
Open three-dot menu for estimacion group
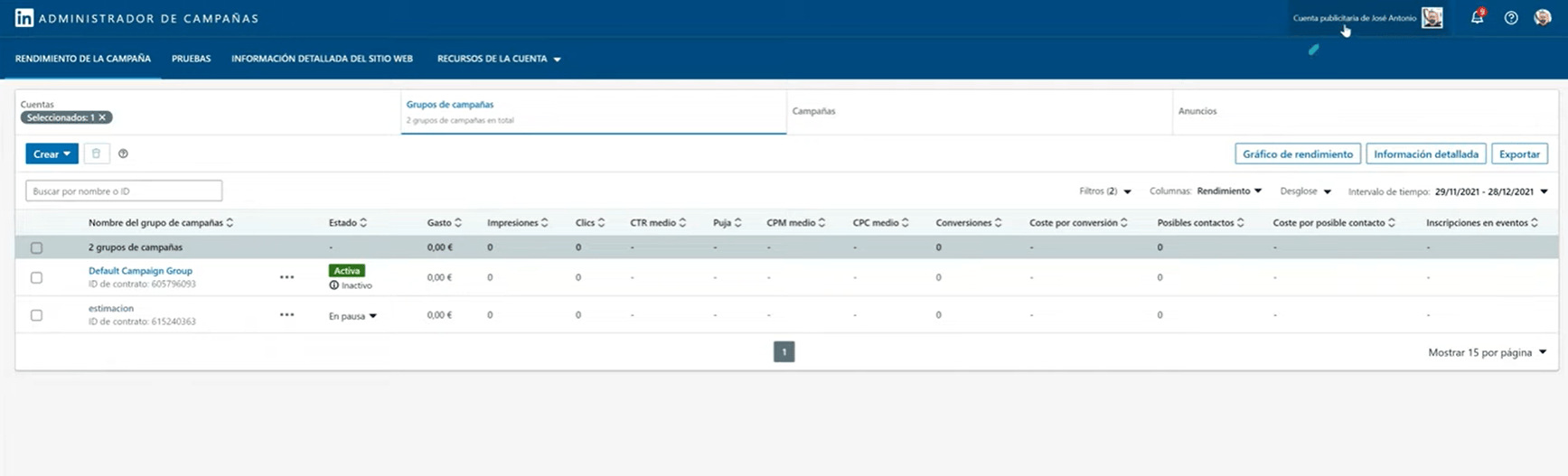point(287,315)
